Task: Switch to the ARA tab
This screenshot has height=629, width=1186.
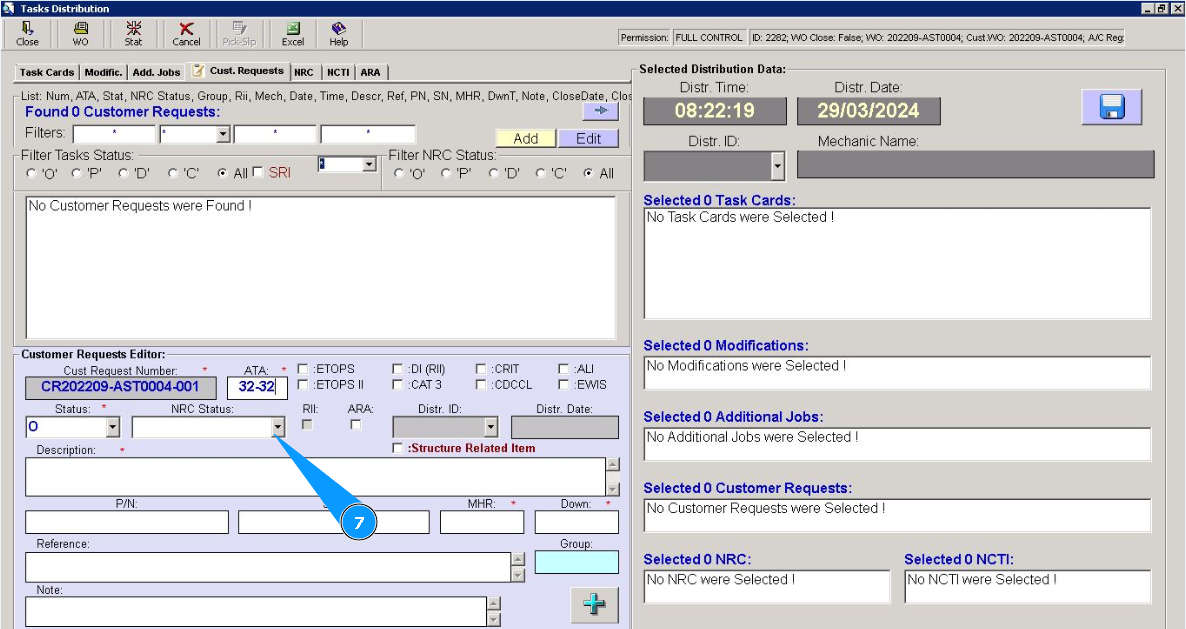Action: point(371,72)
